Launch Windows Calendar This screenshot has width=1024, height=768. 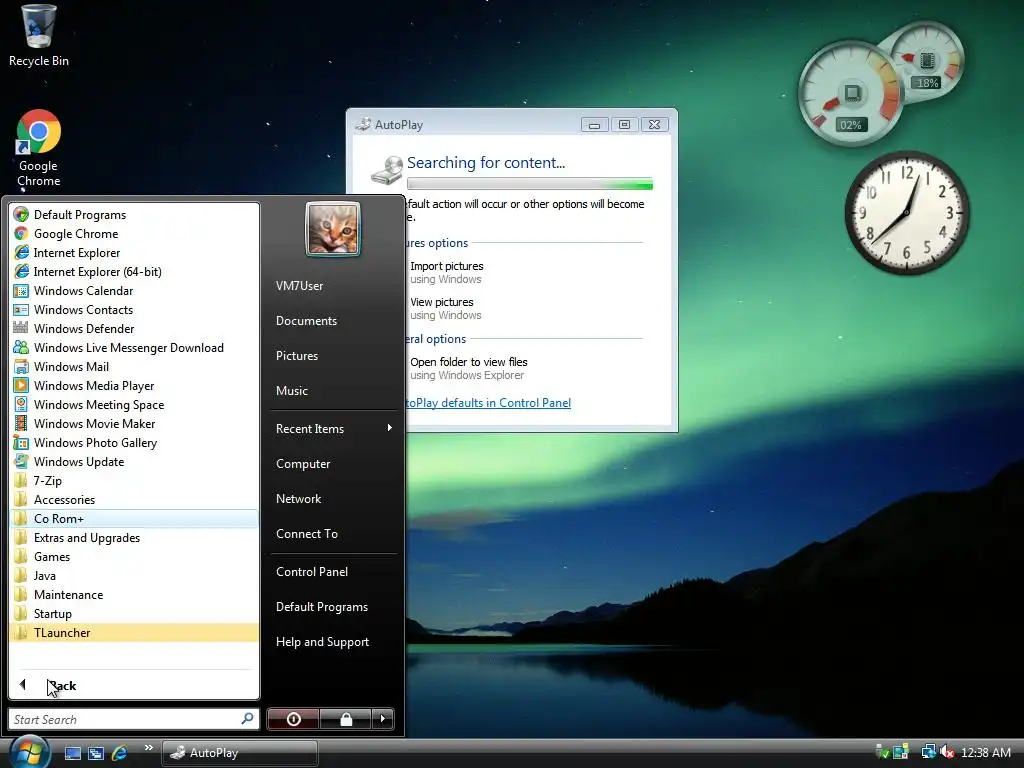click(x=135, y=291)
